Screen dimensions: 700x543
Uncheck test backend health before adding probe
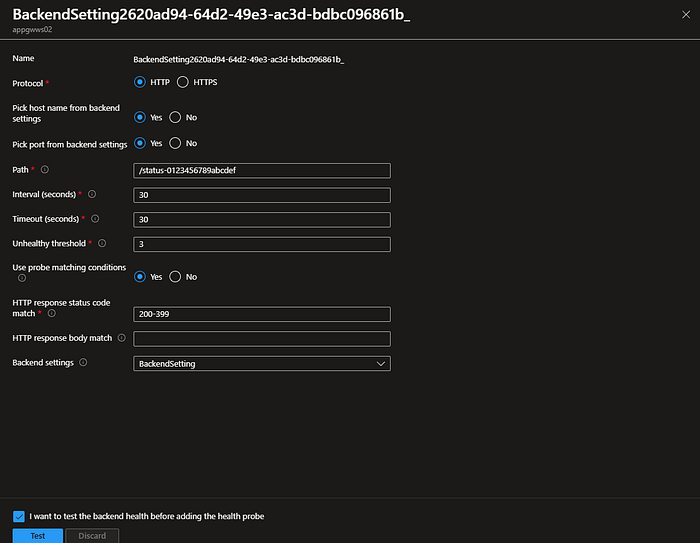(x=19, y=517)
